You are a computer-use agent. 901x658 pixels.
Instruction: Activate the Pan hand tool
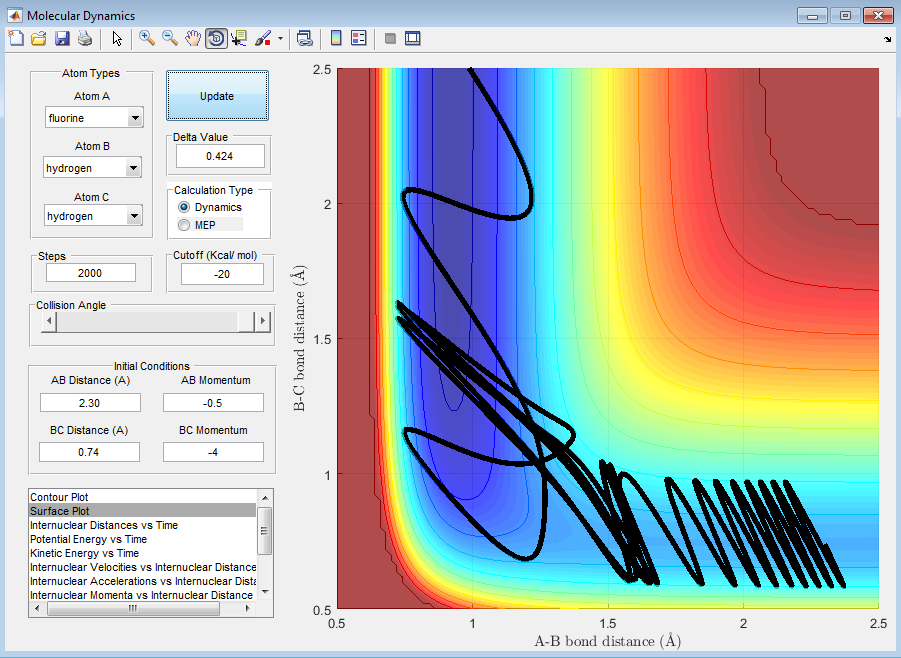[x=193, y=38]
